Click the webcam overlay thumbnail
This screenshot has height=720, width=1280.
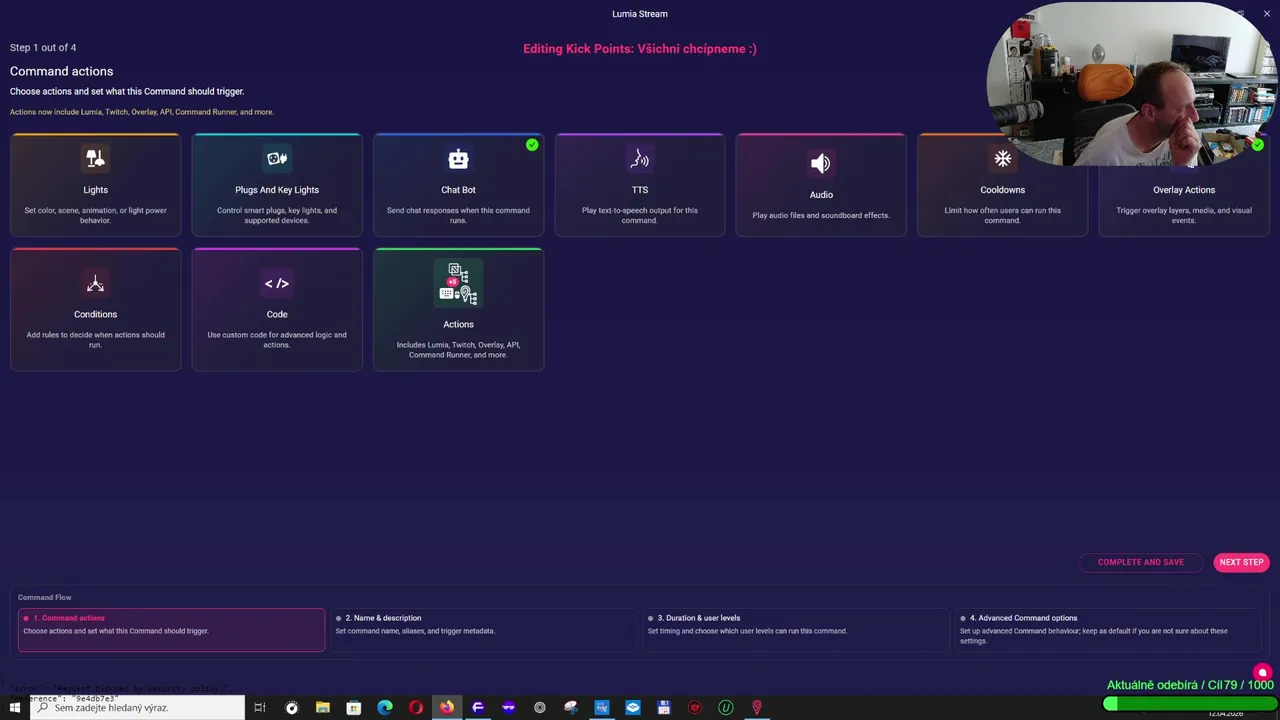1131,84
